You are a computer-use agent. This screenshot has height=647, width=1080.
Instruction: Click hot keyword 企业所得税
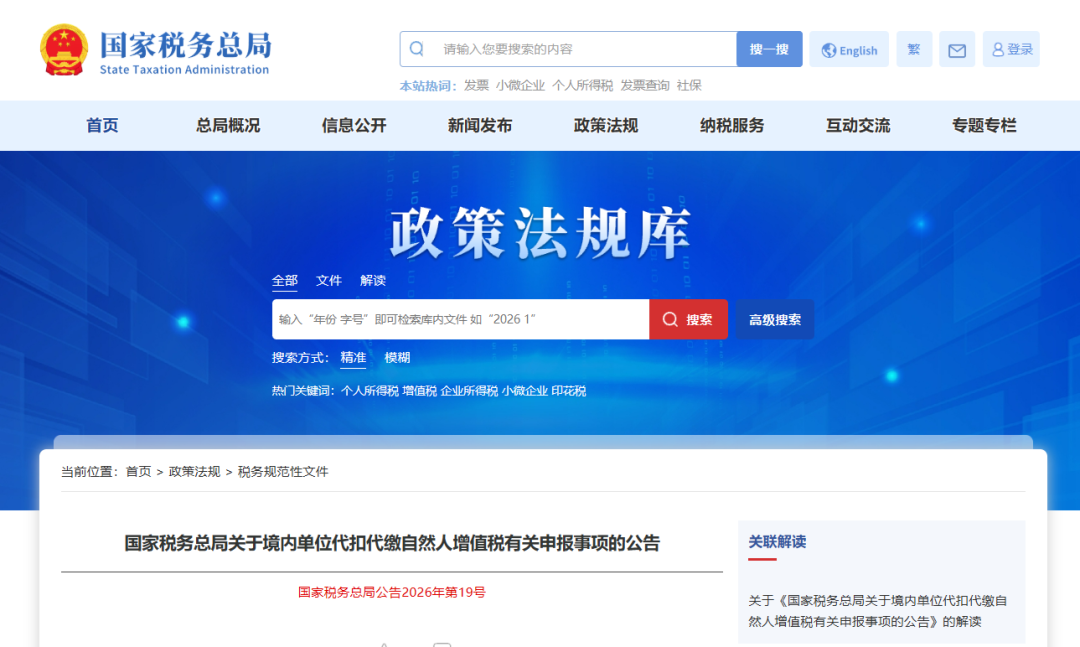(x=469, y=391)
